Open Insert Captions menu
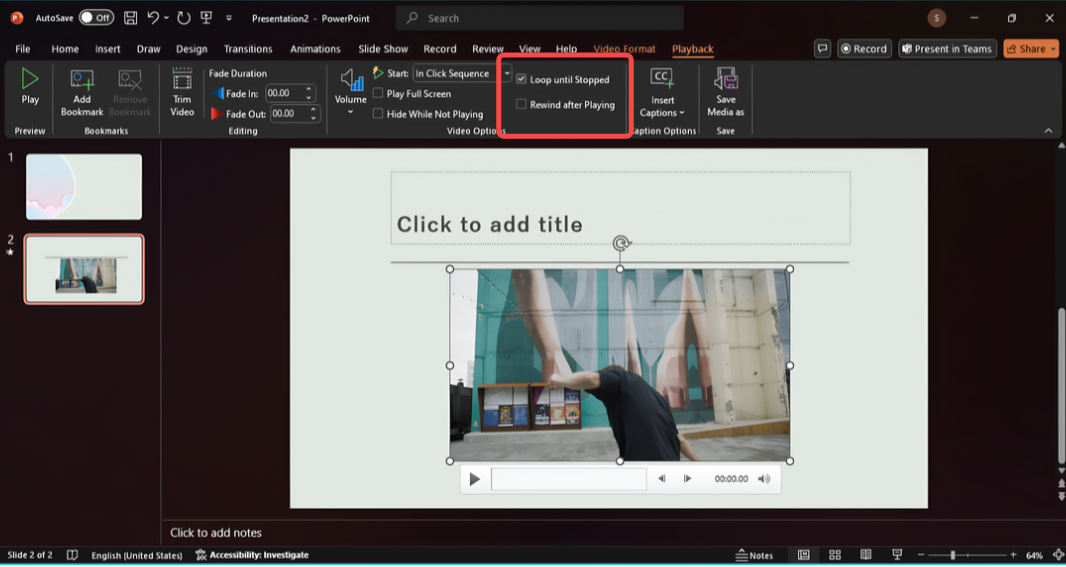The height and width of the screenshot is (567, 1066). click(662, 93)
